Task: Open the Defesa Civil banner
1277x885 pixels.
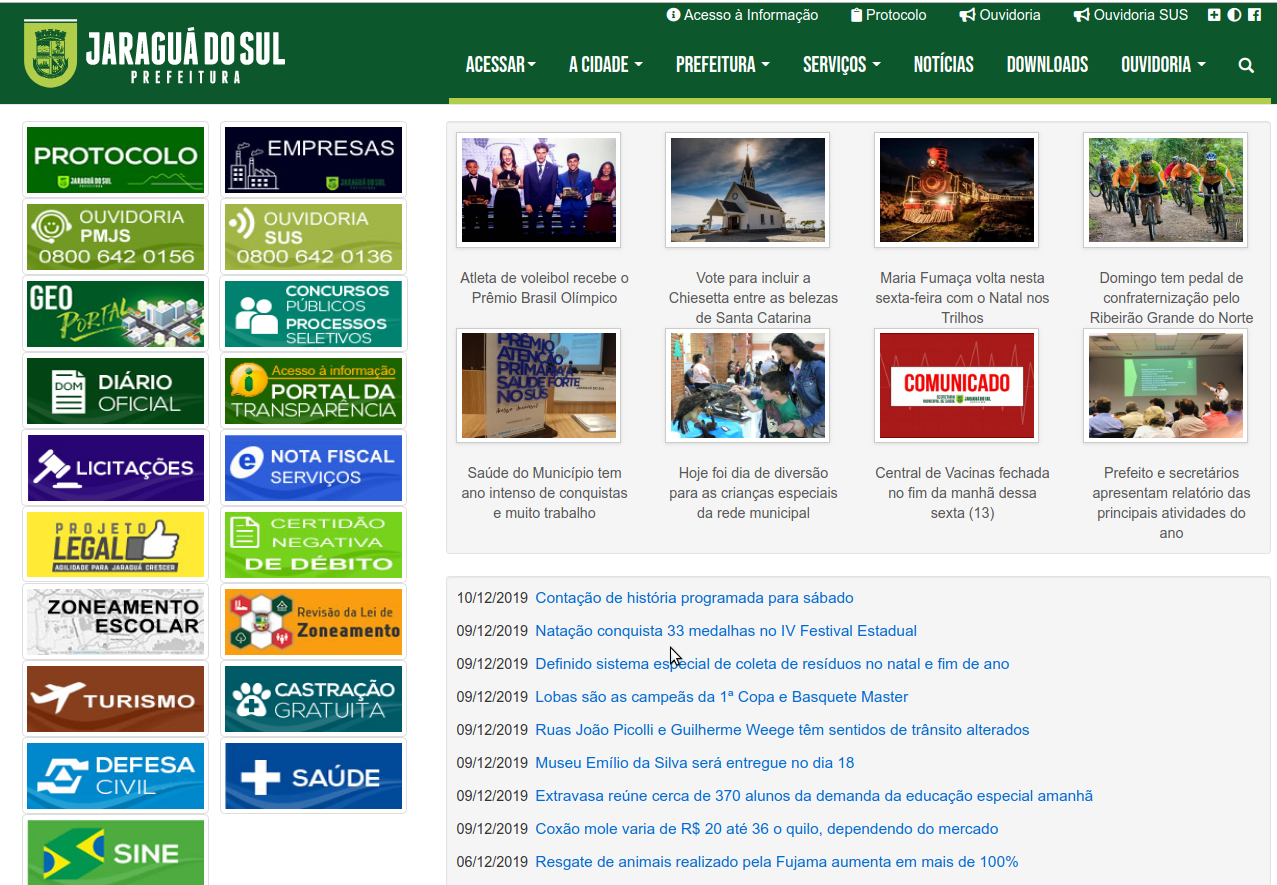Action: pyautogui.click(x=115, y=776)
